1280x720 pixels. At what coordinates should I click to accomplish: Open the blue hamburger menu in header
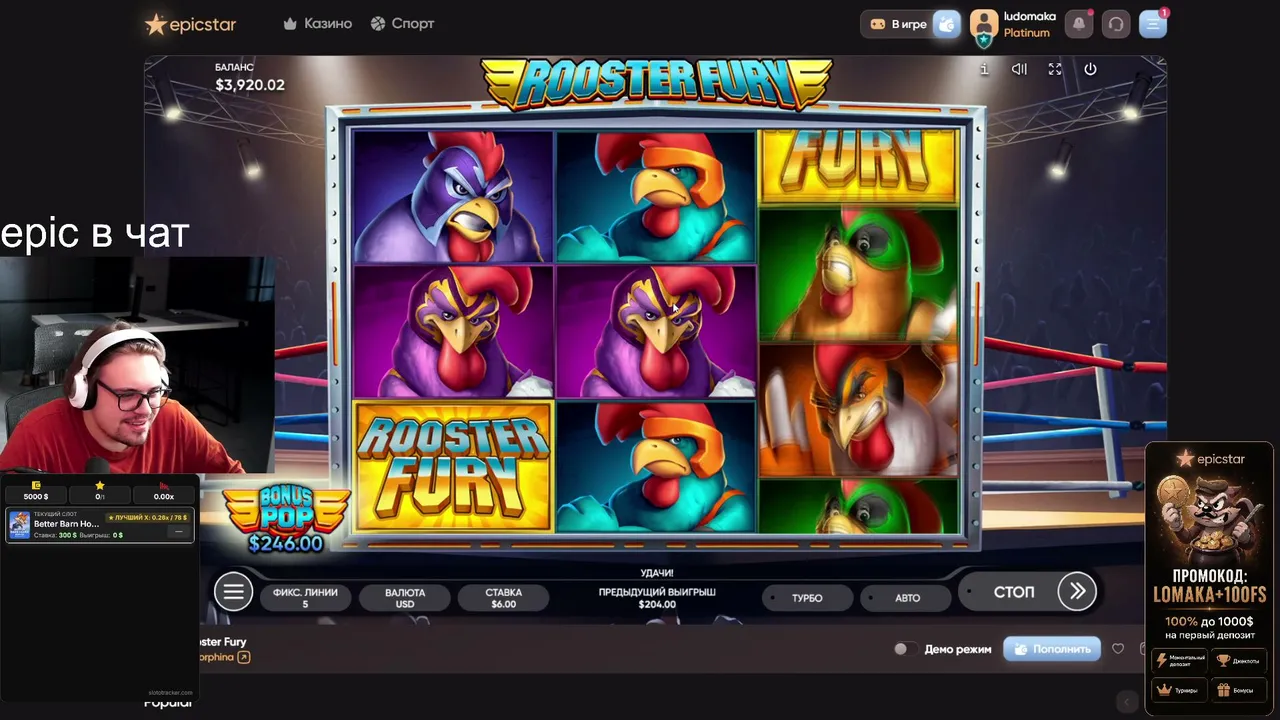[x=1153, y=24]
